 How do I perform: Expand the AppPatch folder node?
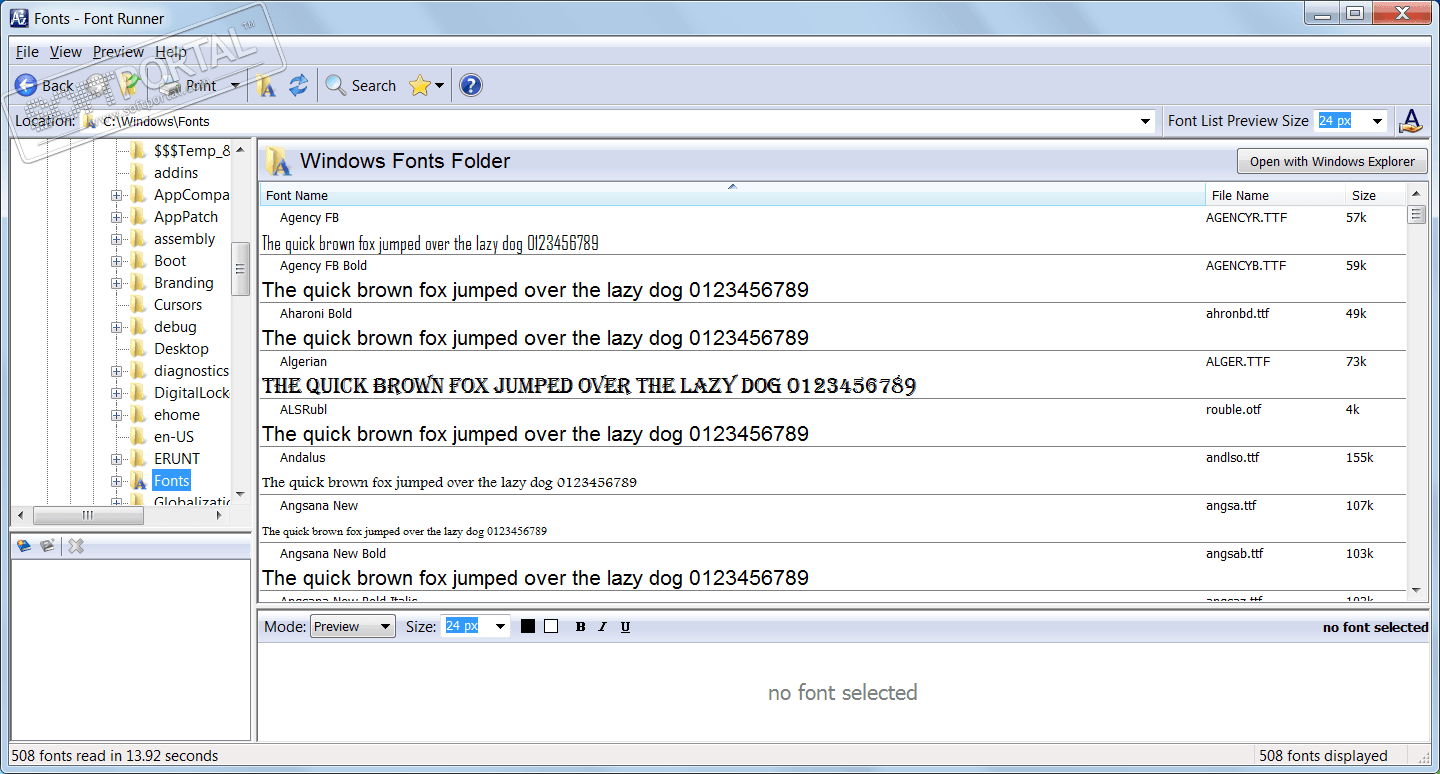pyautogui.click(x=116, y=217)
